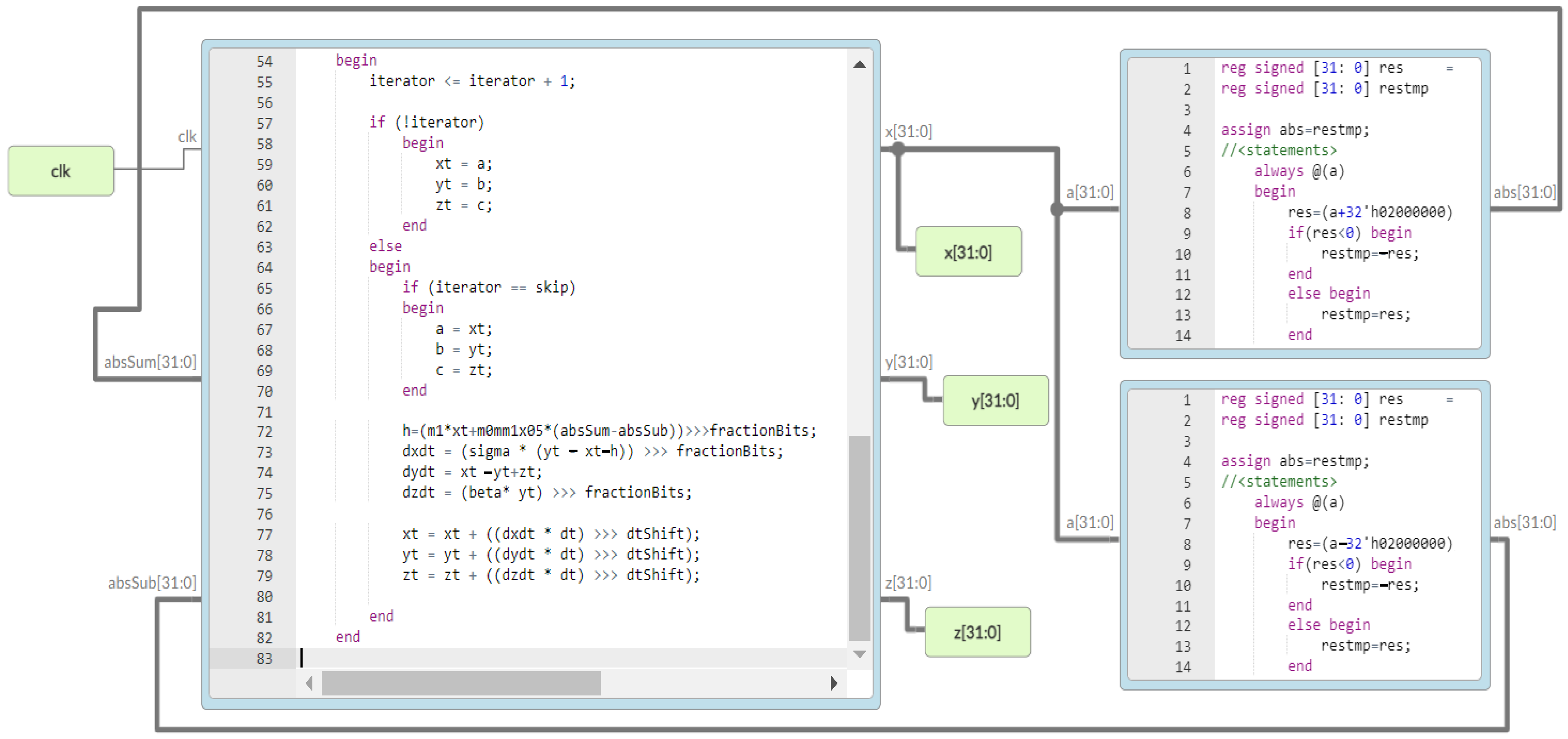Click 'res=(a+32'h02000000)' line in the upper abs block
The height and width of the screenshot is (739, 1568).
tap(1370, 212)
